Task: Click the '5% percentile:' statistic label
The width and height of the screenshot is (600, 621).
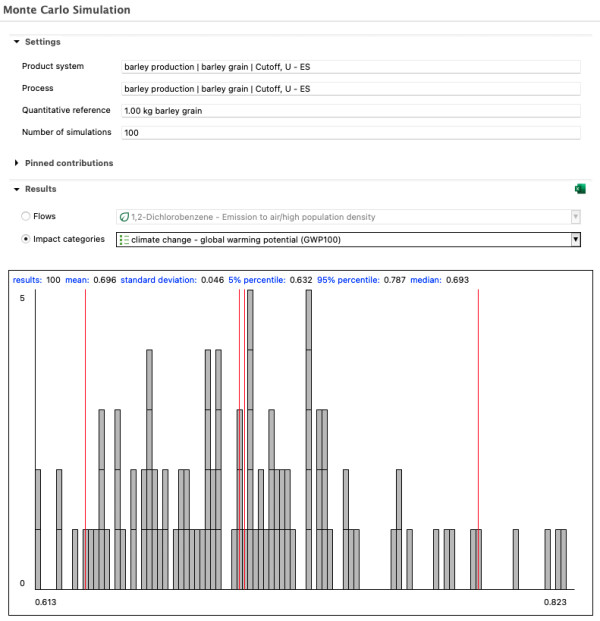Action: click(257, 280)
